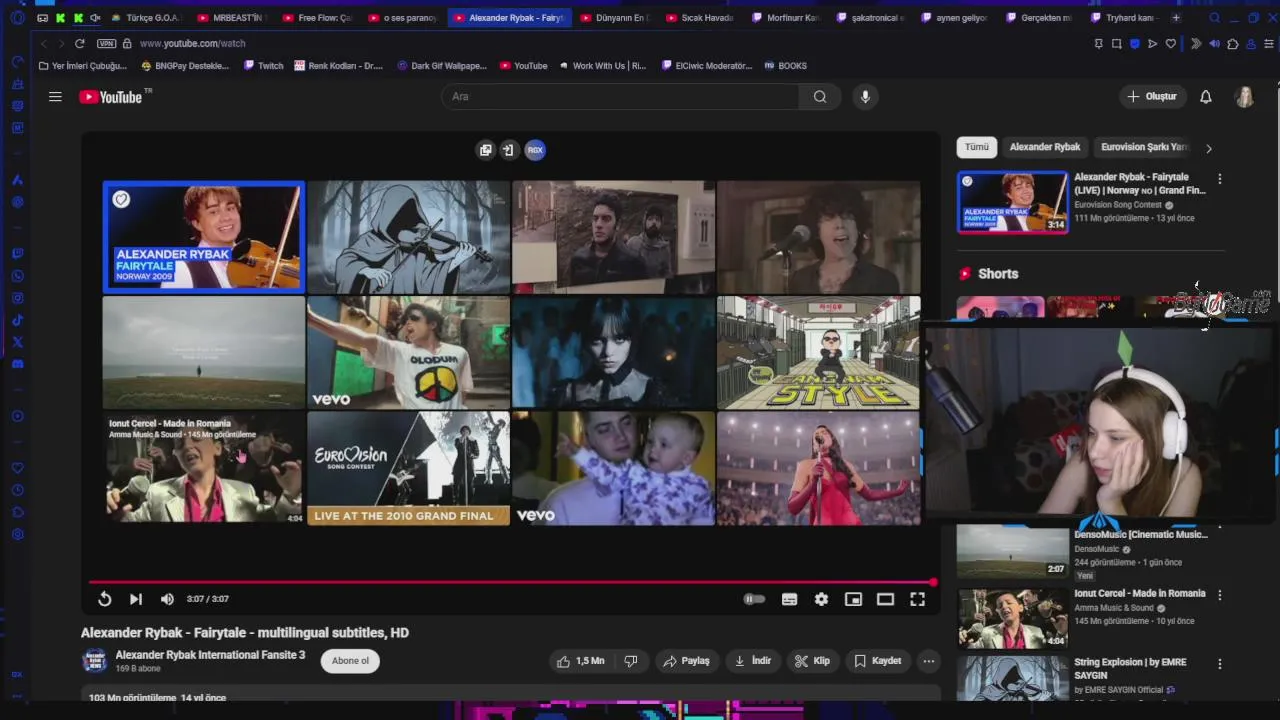Viewport: 1280px width, 720px height.
Task: Skip to next video in player
Action: [136, 599]
